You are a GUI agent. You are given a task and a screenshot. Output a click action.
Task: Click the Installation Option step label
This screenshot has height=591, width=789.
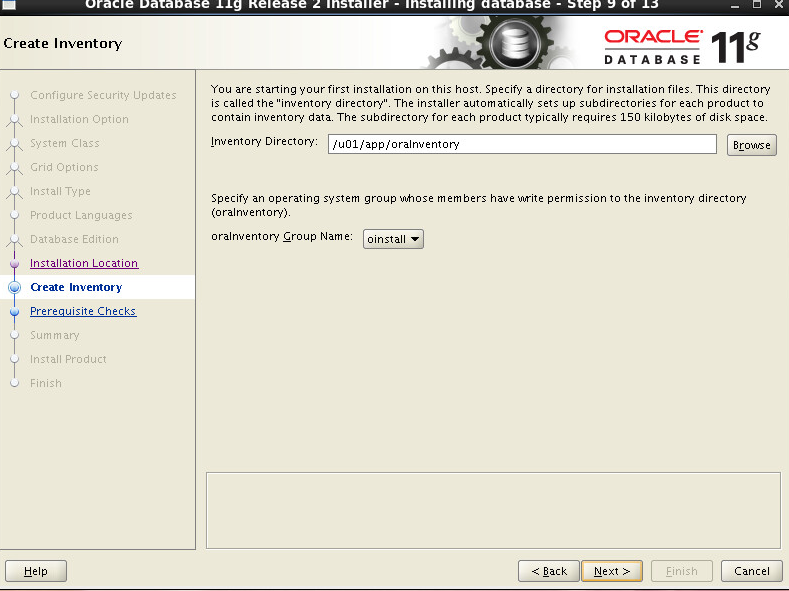pyautogui.click(x=80, y=119)
